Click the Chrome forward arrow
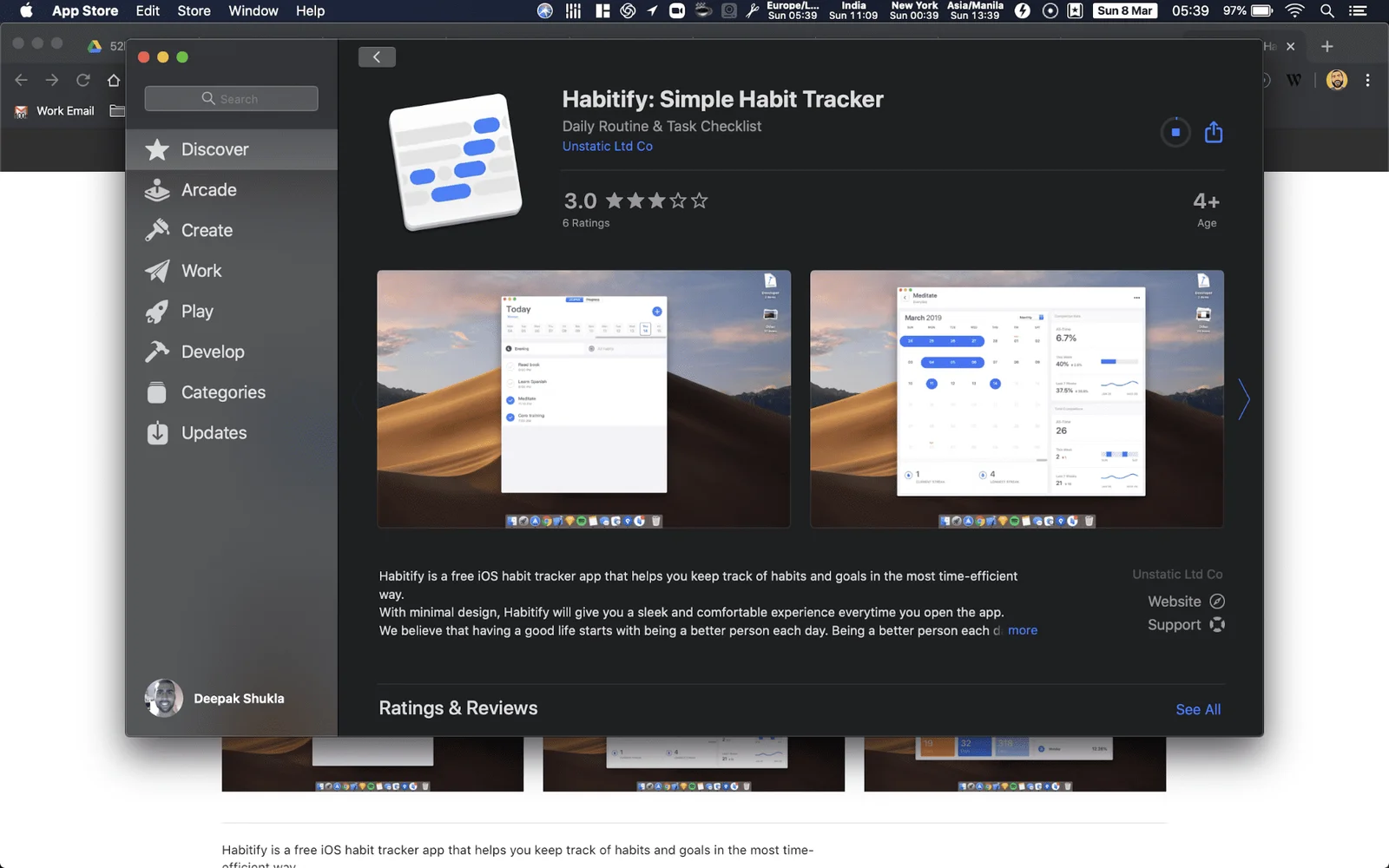 click(x=52, y=80)
